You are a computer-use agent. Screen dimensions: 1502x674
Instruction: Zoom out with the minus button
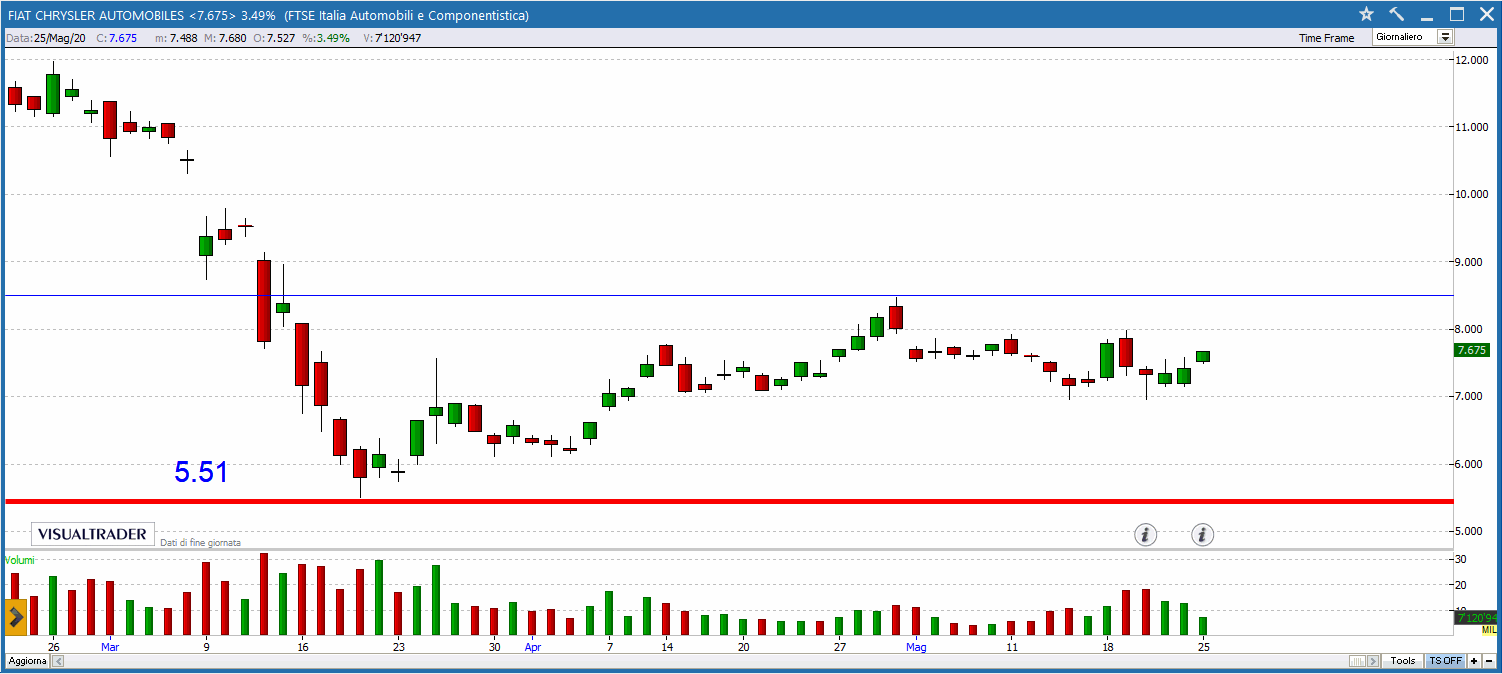pyautogui.click(x=1489, y=661)
